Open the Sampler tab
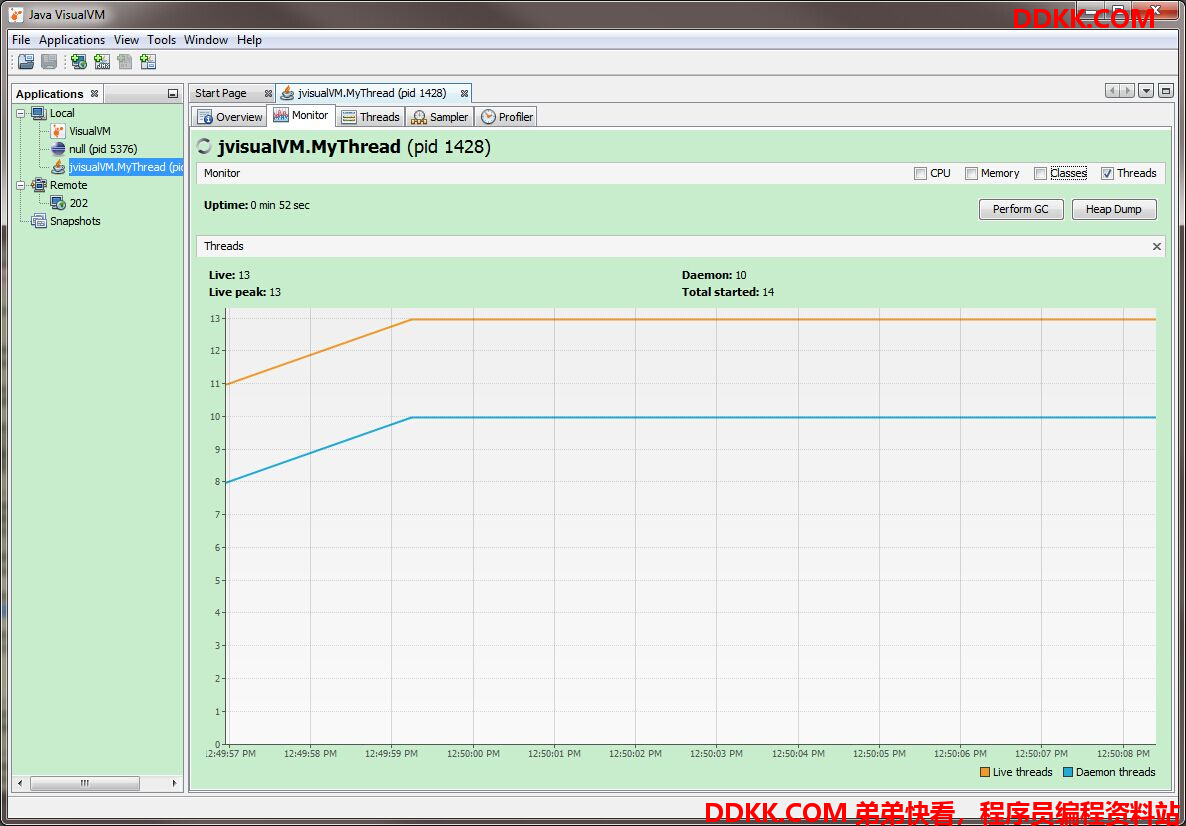 click(x=440, y=117)
